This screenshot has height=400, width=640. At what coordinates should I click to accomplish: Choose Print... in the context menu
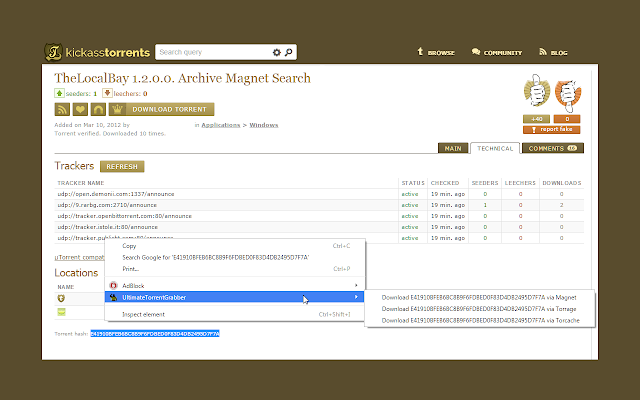click(x=235, y=269)
